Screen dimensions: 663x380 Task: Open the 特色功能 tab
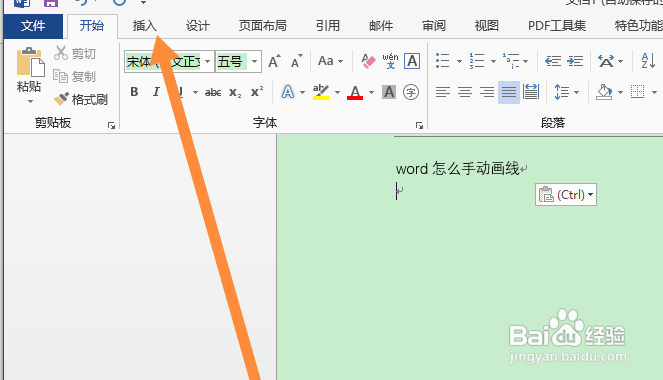click(638, 26)
